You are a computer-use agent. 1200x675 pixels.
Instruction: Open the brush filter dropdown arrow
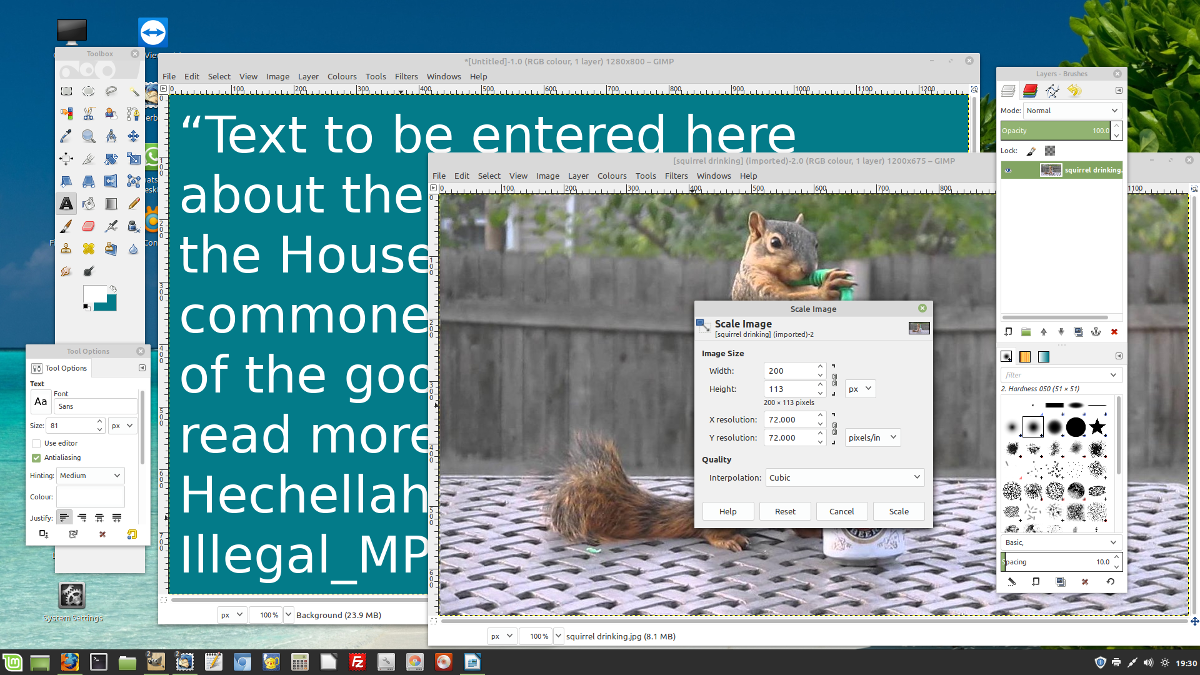(x=1114, y=375)
